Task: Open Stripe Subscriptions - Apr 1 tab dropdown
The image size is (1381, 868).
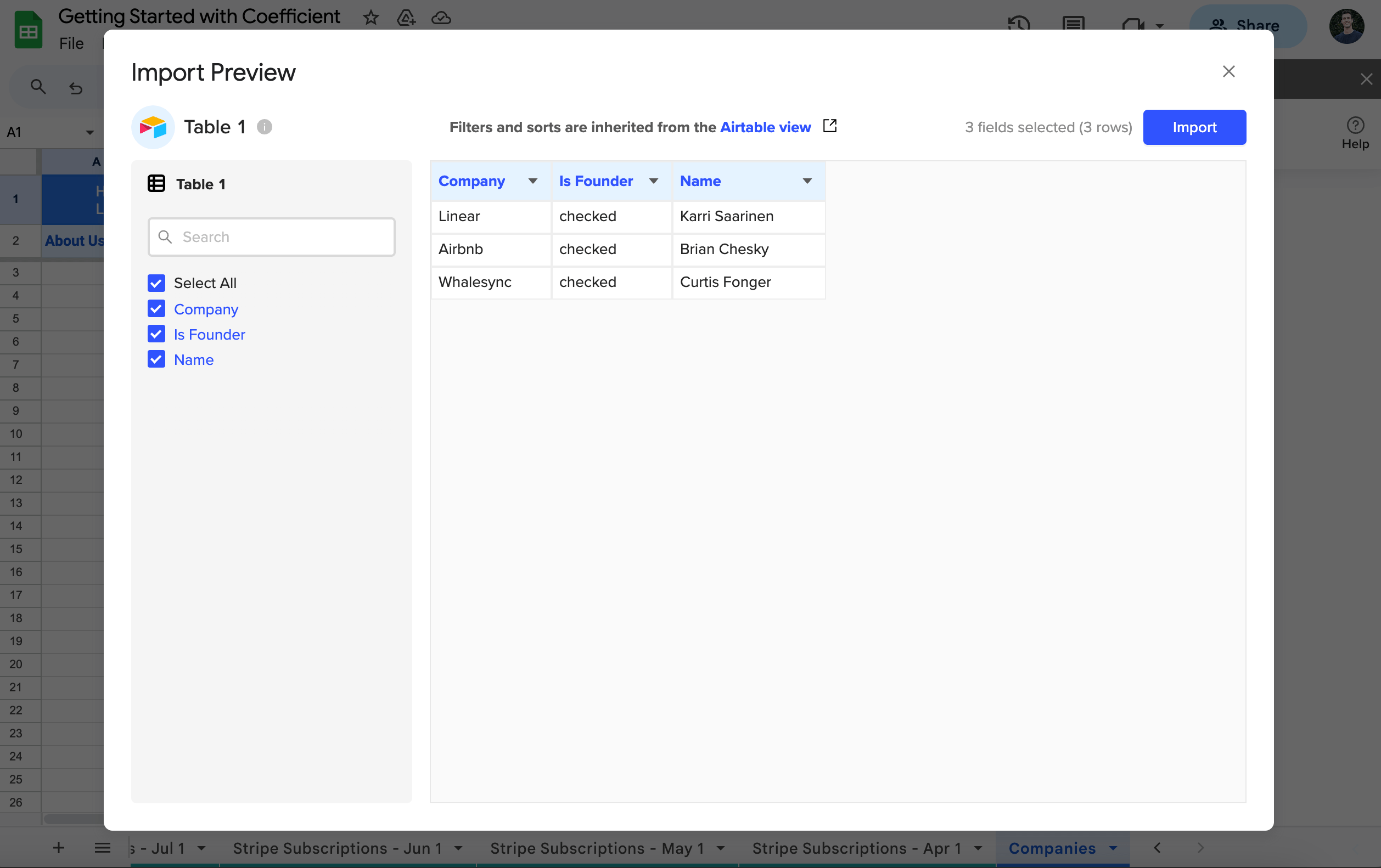Action: point(978,848)
